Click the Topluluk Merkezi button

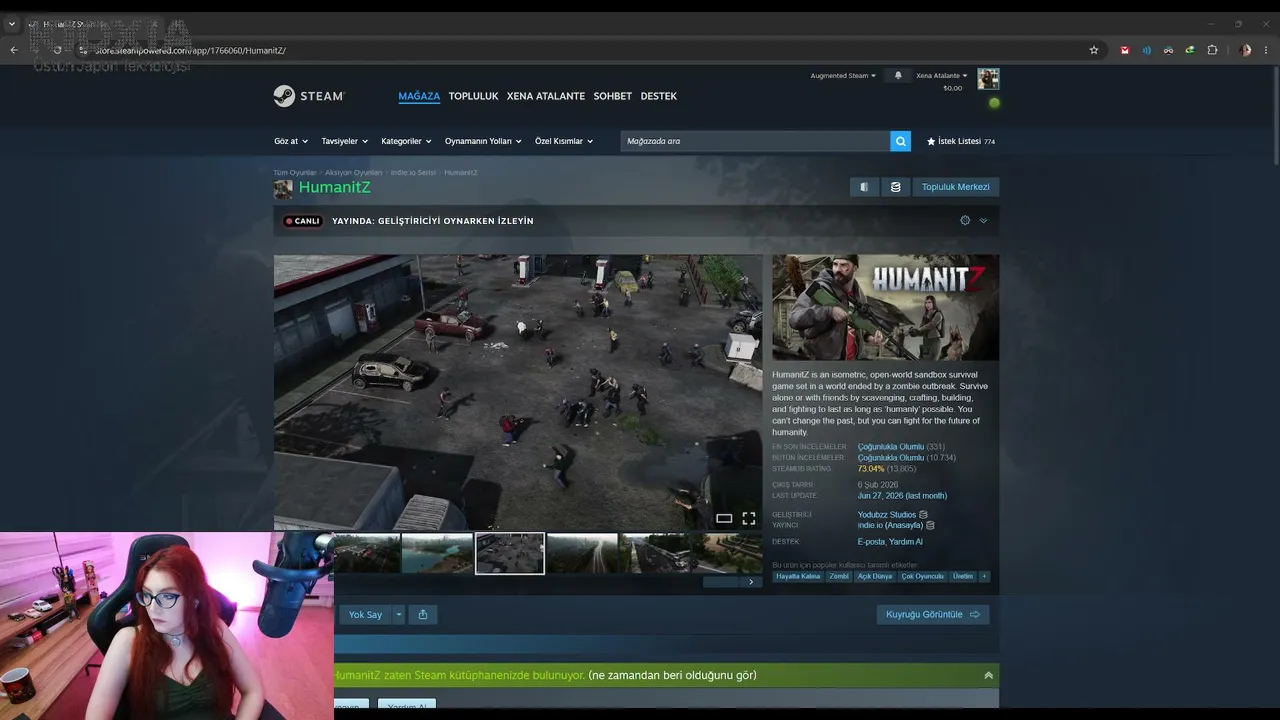click(x=956, y=187)
